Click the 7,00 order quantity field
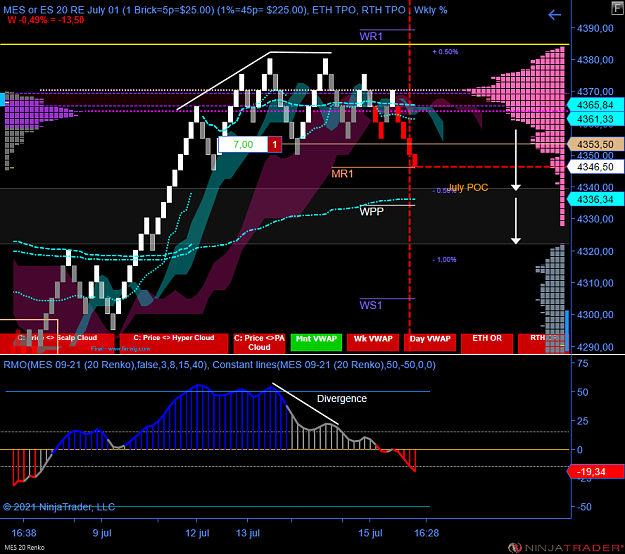 (x=243, y=145)
